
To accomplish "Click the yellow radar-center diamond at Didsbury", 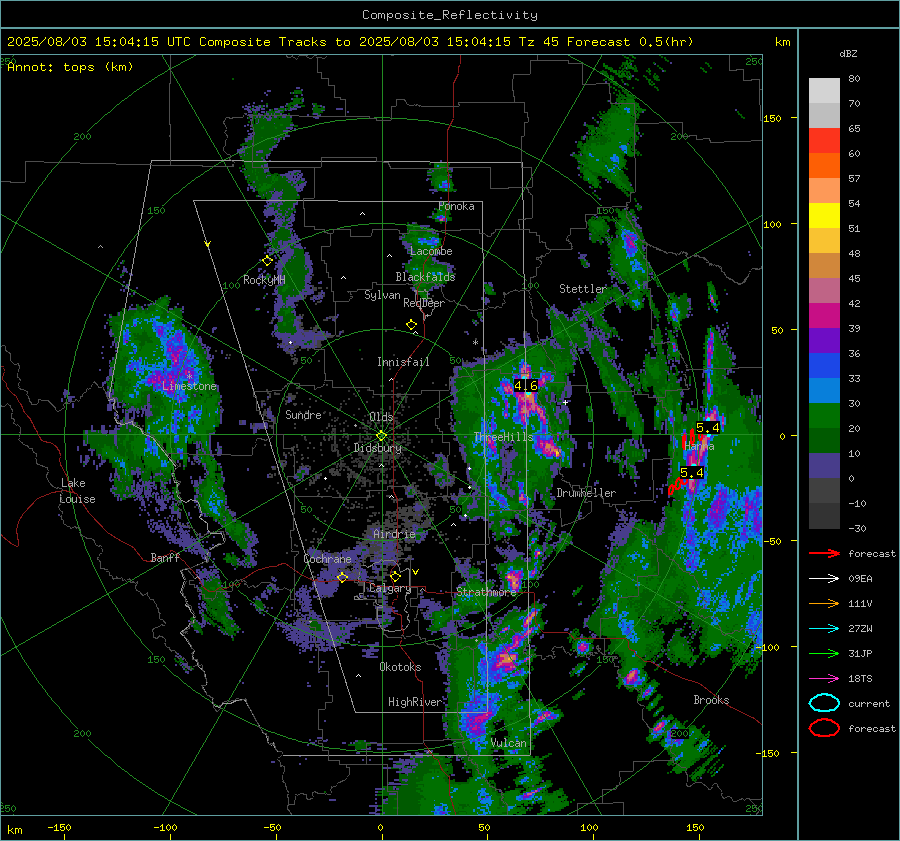I will (381, 436).
